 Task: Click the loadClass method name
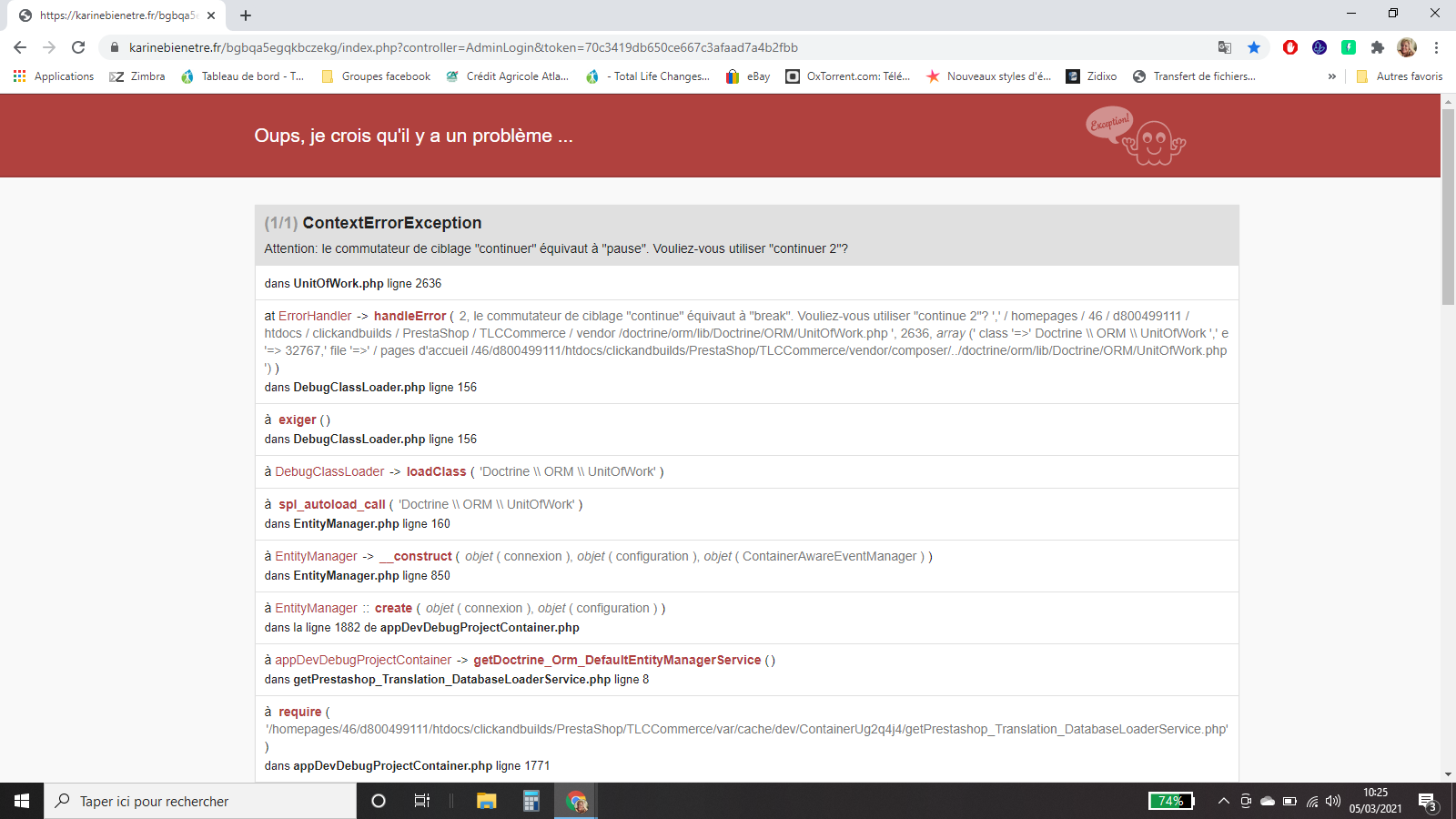(436, 471)
